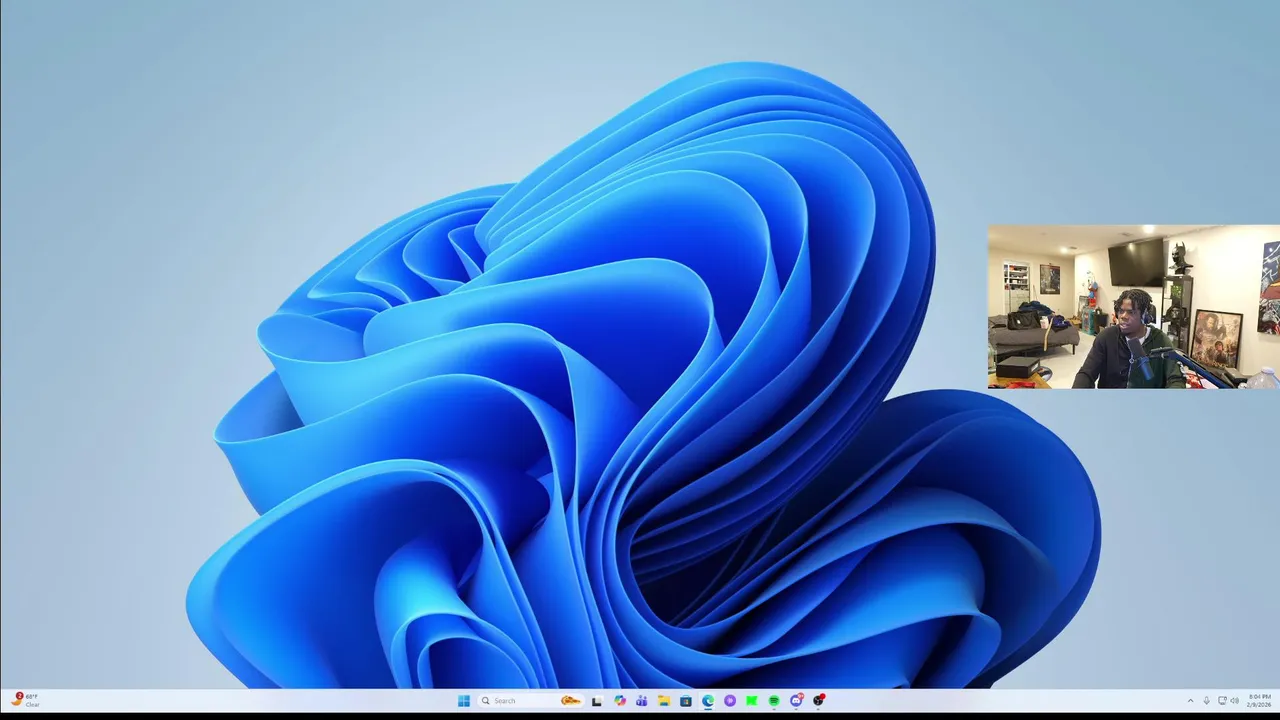Show hidden system tray icons

1190,701
